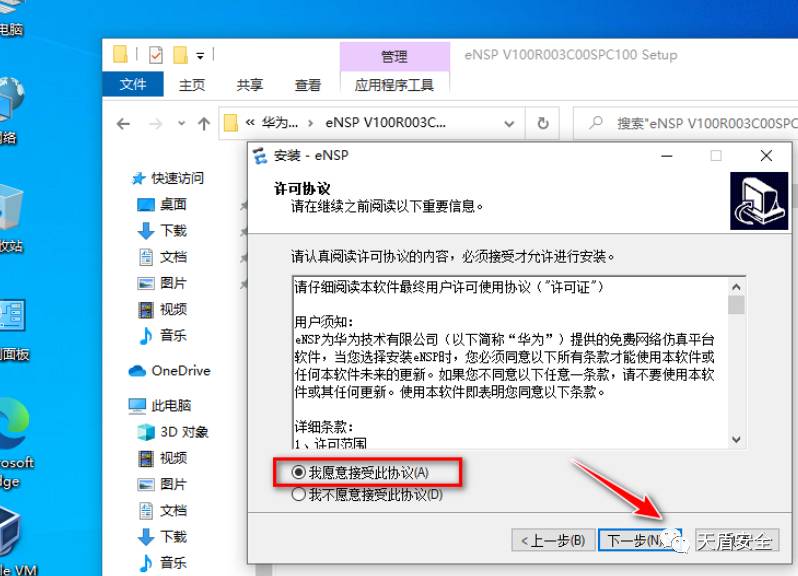Click the Explorer search box
Screen dimensions: 798x576
(x=685, y=123)
